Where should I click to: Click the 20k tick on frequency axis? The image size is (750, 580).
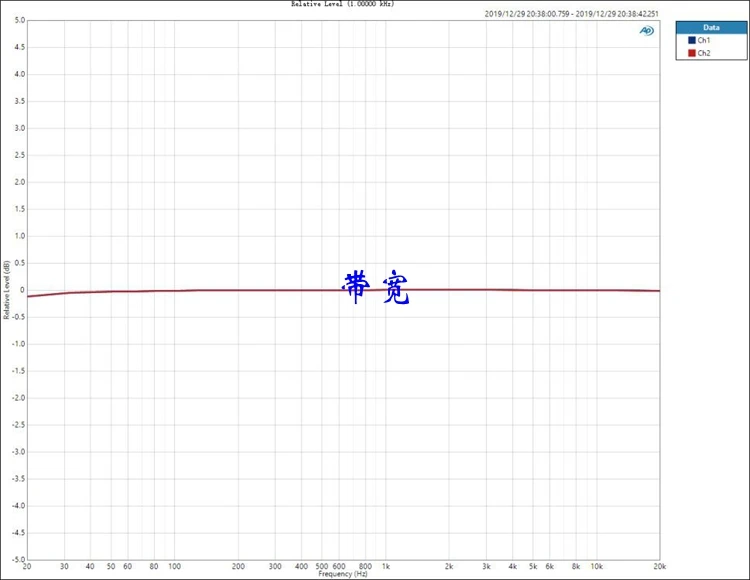[660, 566]
